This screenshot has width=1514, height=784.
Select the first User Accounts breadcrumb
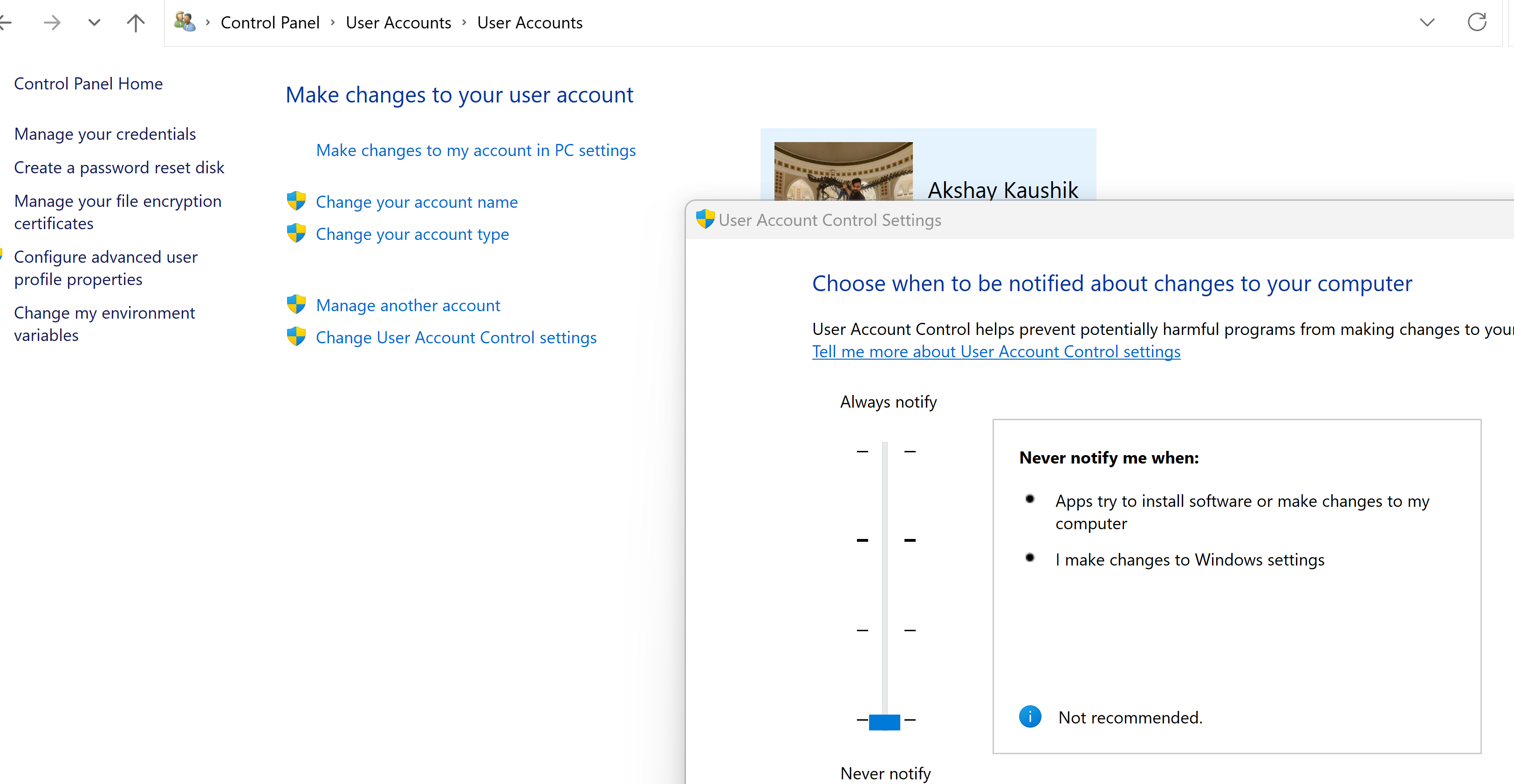[398, 22]
